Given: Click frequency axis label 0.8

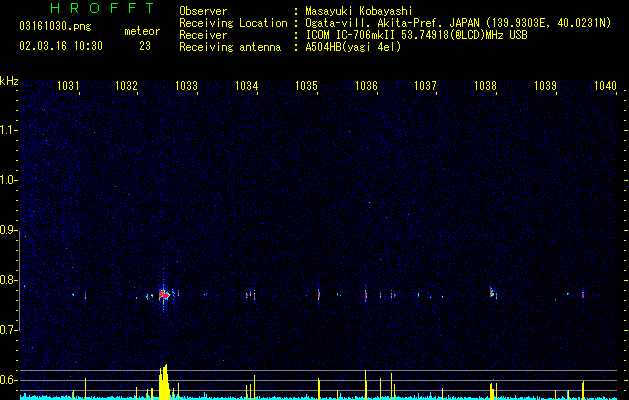Looking at the screenshot, I should click(9, 280).
